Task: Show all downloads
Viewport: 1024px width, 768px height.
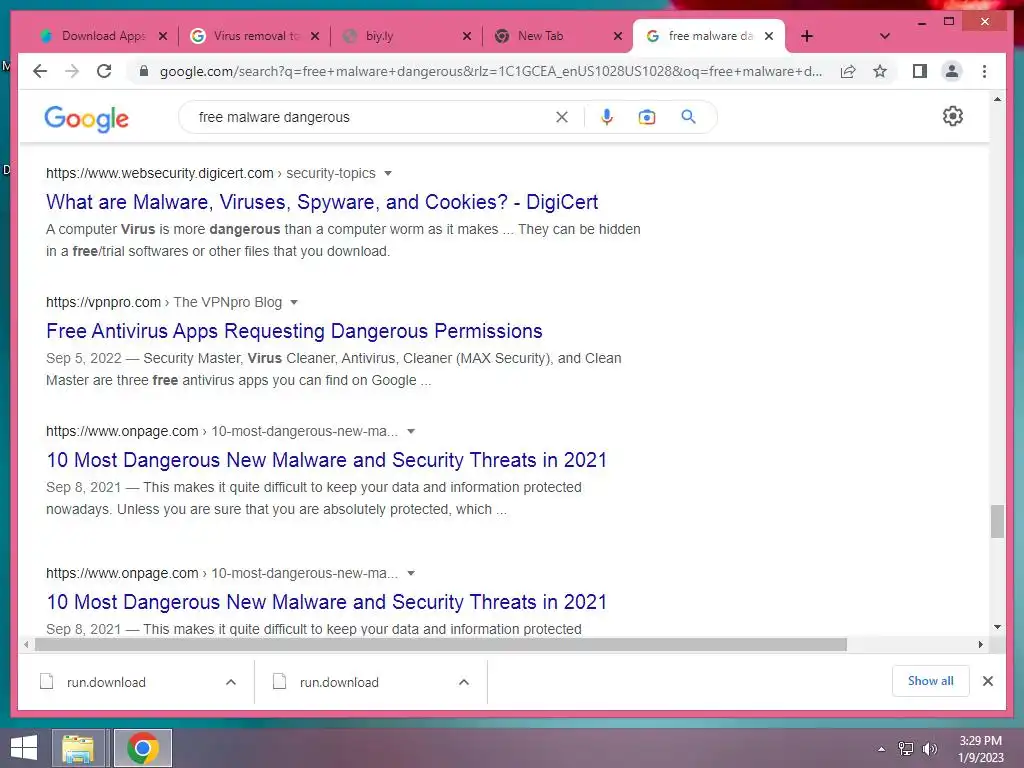Action: pos(931,681)
